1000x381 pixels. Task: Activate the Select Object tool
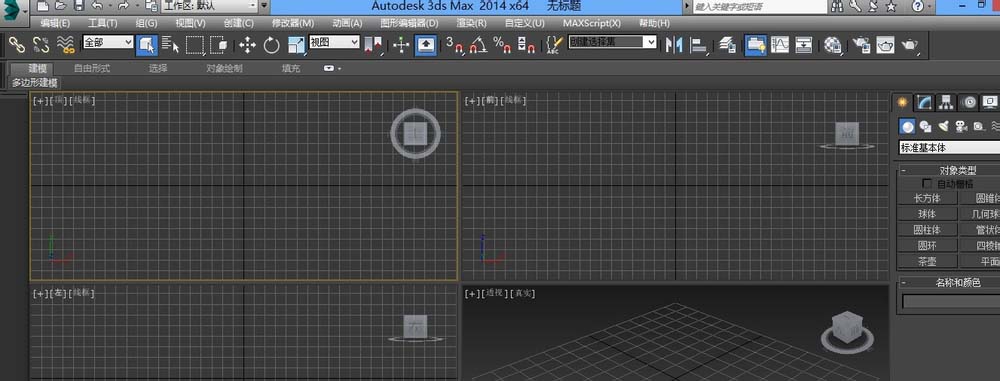pyautogui.click(x=147, y=45)
